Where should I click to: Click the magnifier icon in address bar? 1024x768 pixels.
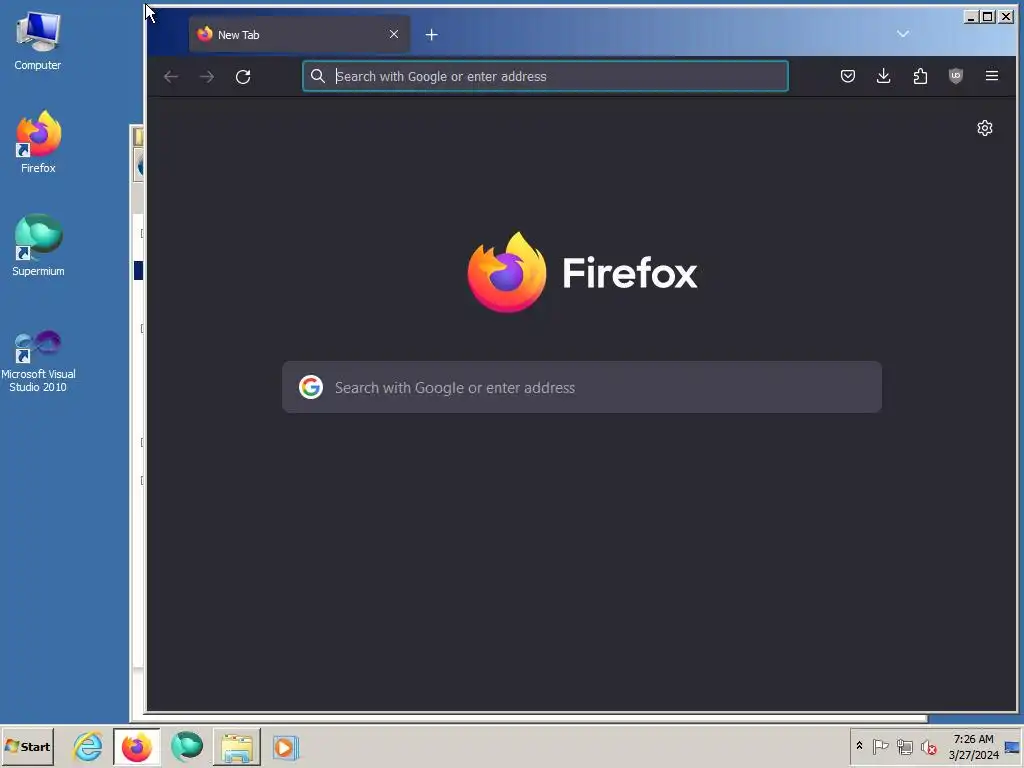[x=317, y=76]
